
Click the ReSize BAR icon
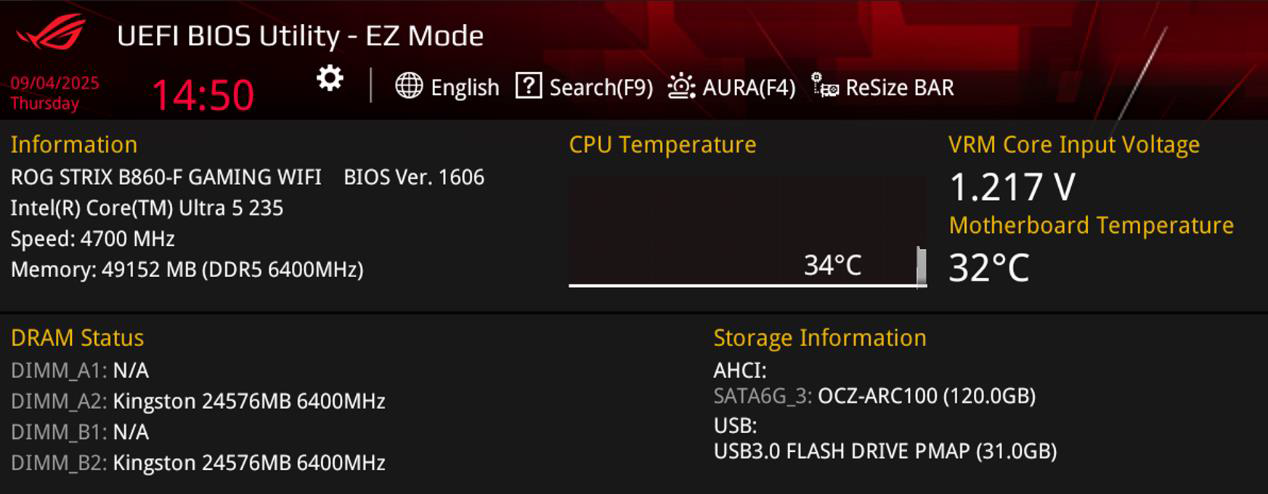[824, 86]
